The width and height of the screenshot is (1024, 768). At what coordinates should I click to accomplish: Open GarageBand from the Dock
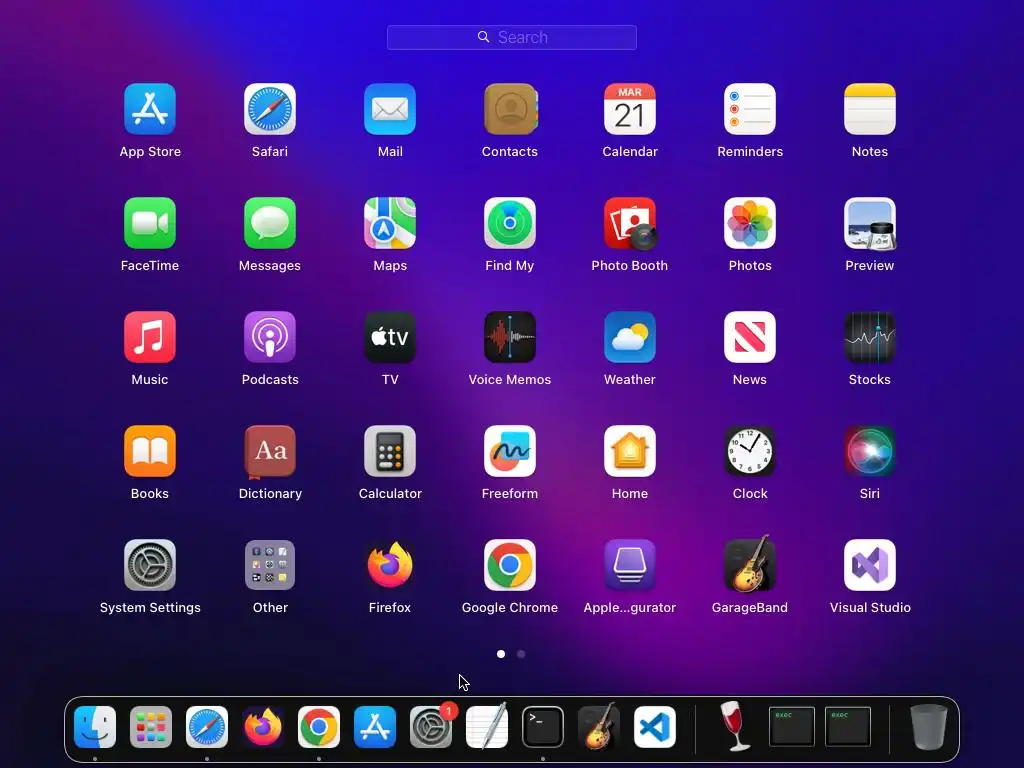tap(599, 726)
